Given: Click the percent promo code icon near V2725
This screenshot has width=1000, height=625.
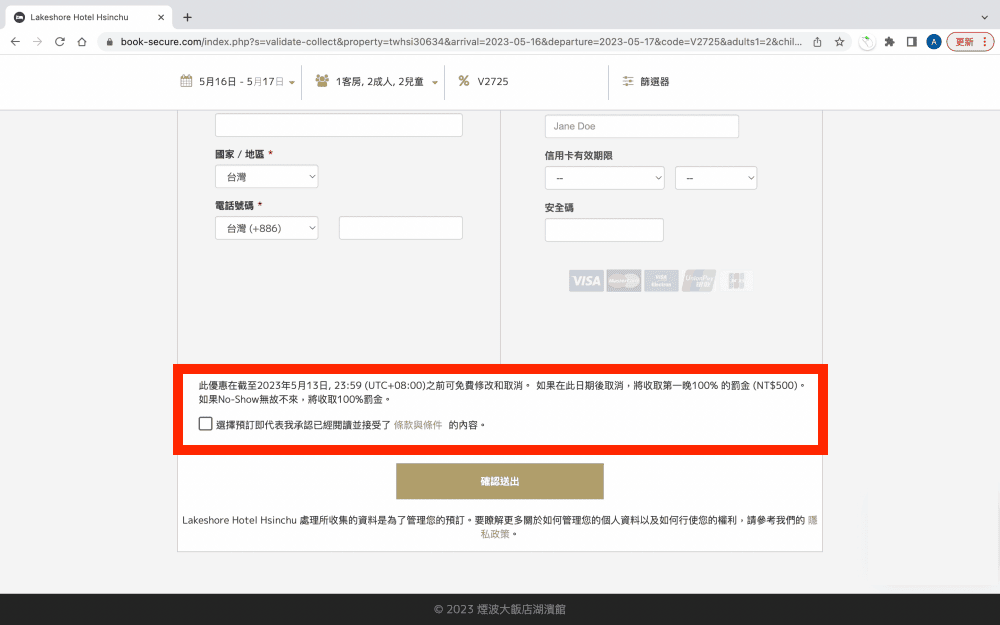Looking at the screenshot, I should point(464,82).
